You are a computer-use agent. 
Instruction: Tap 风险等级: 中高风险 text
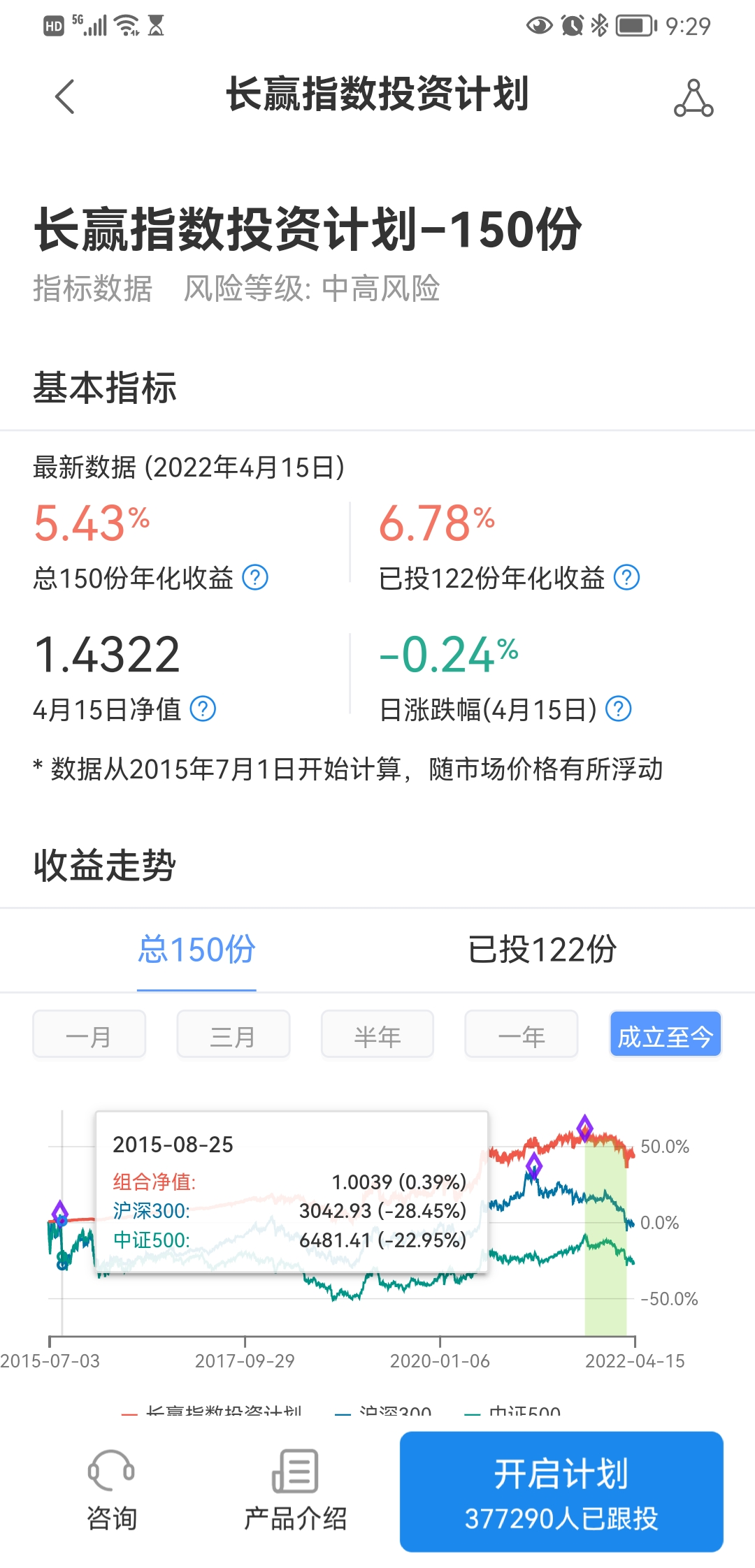coord(312,289)
